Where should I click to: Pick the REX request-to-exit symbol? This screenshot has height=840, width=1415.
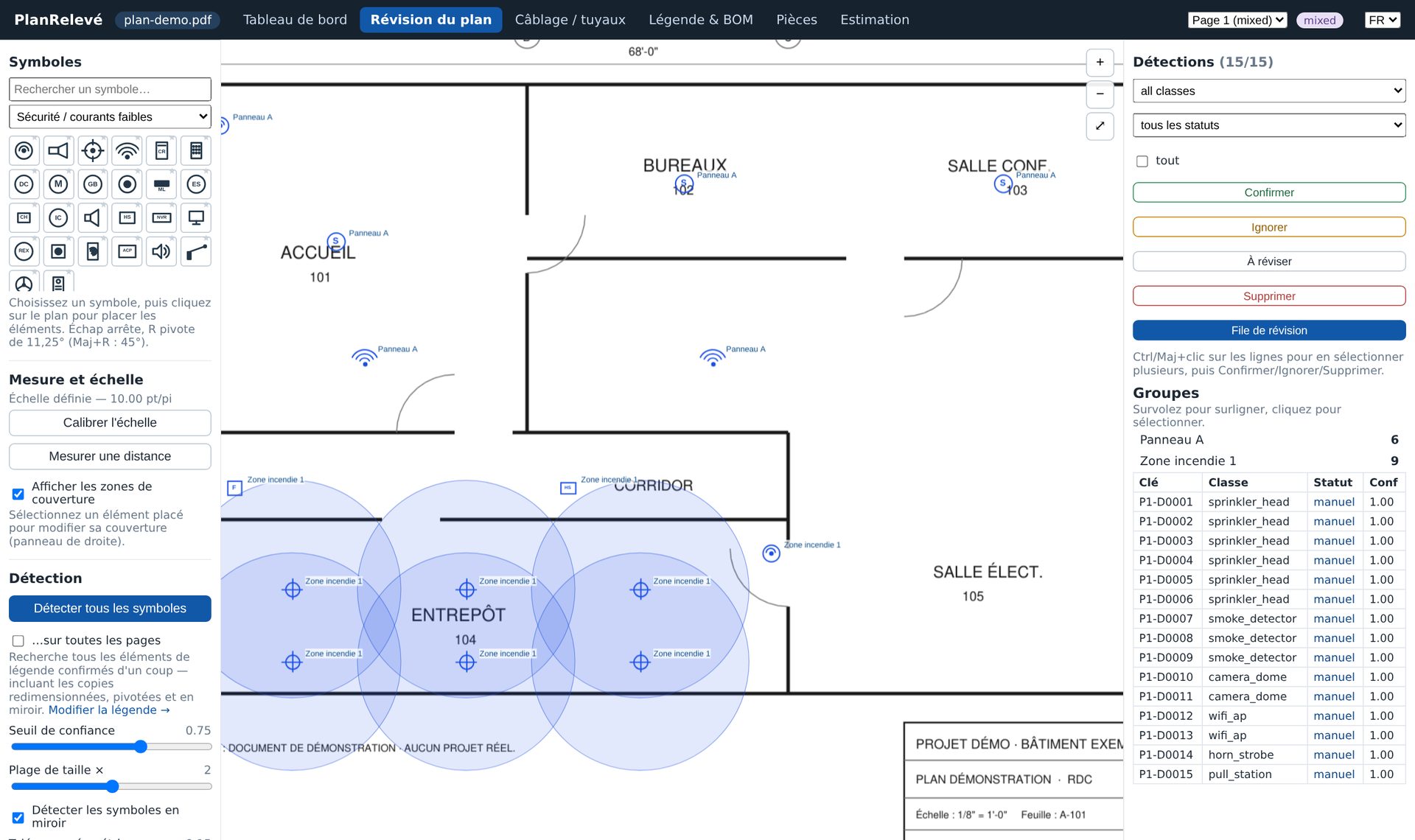coord(24,251)
